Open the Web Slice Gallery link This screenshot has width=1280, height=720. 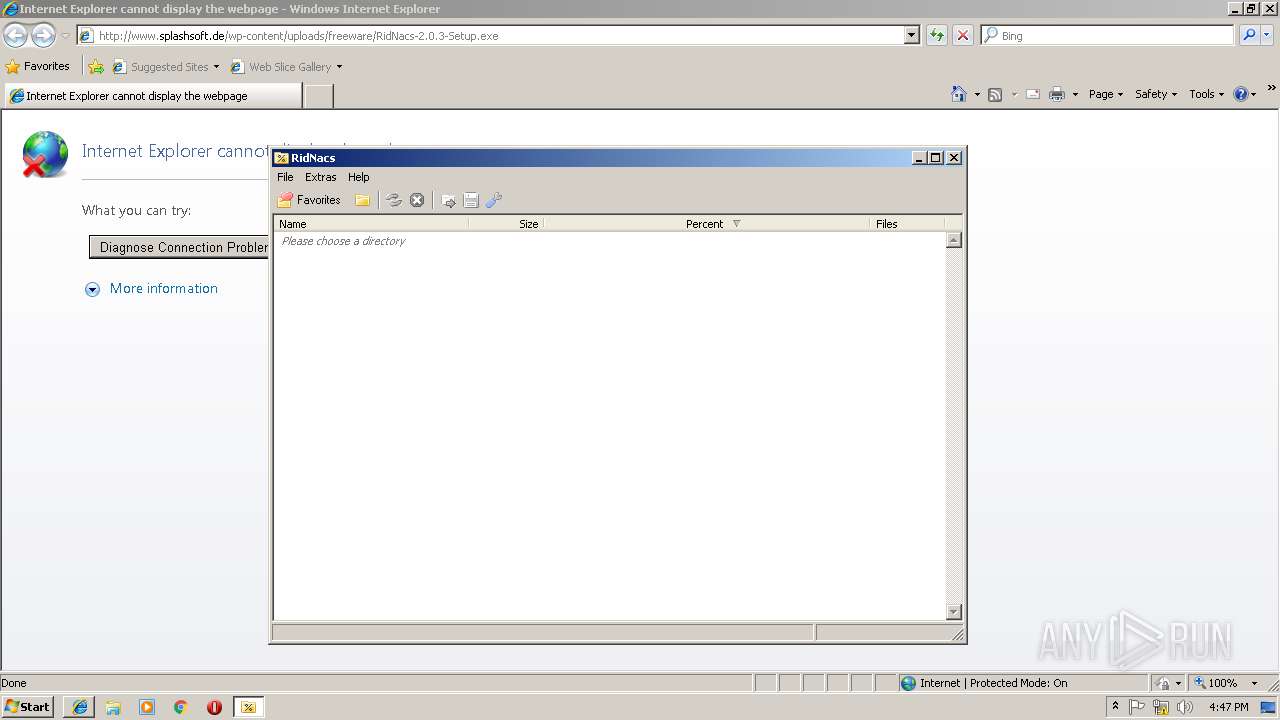[x=286, y=67]
